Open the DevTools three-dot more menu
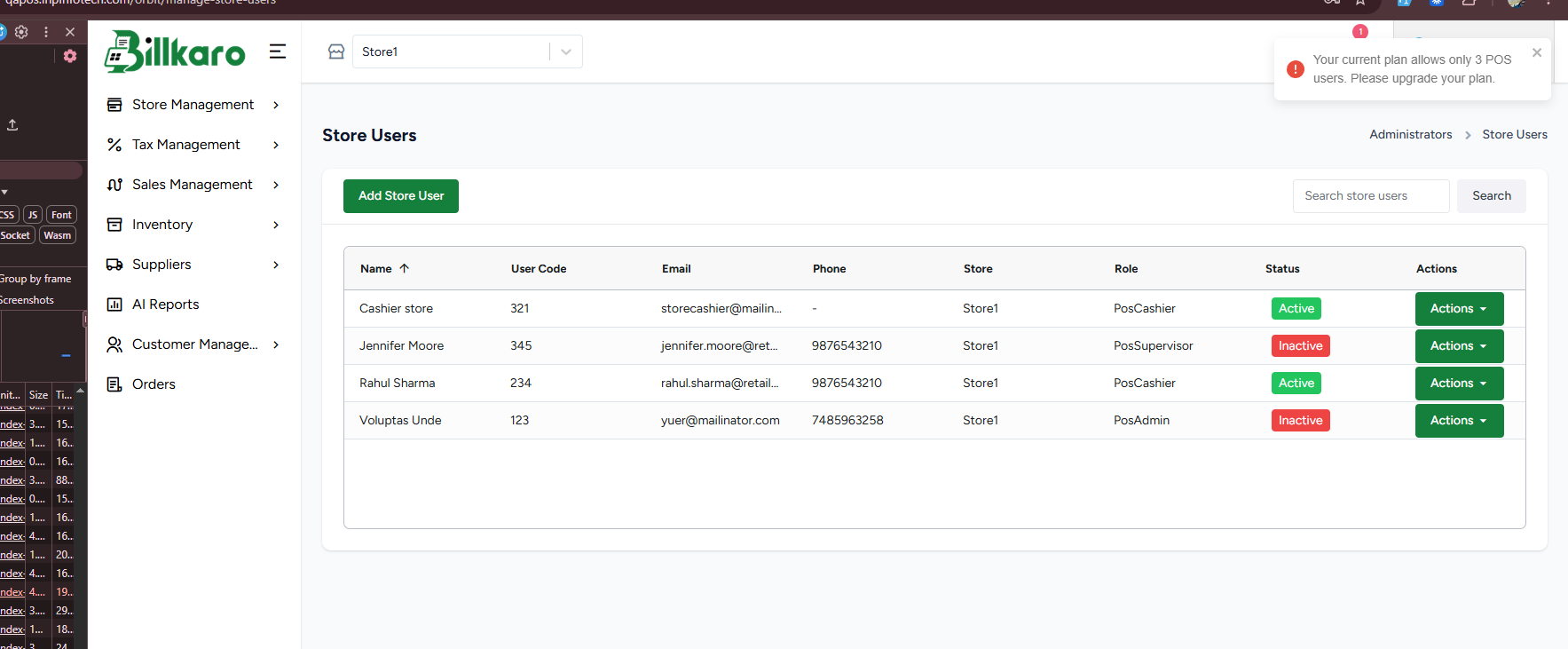 click(46, 32)
